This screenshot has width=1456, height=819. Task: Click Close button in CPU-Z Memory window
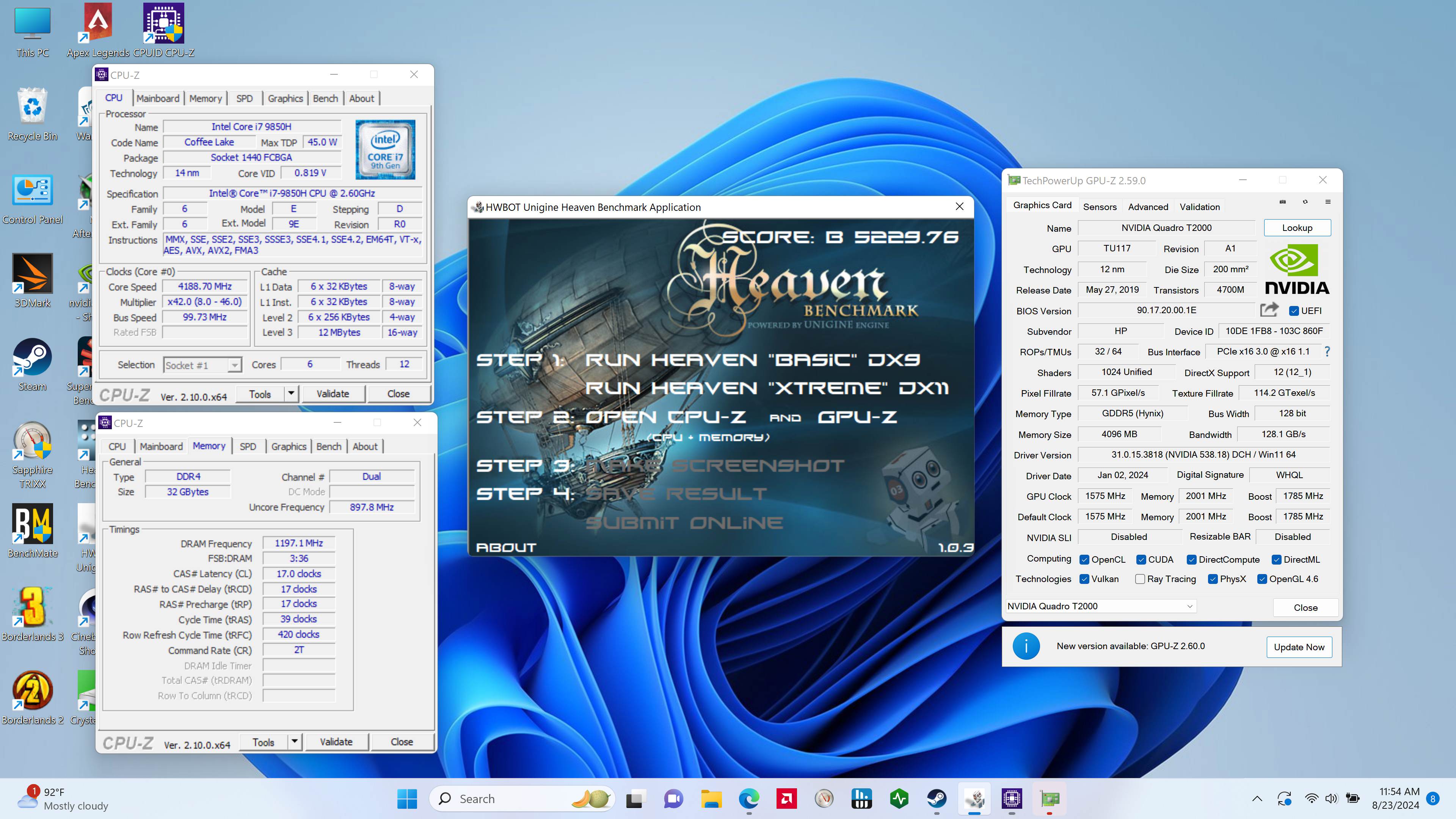[x=402, y=742]
